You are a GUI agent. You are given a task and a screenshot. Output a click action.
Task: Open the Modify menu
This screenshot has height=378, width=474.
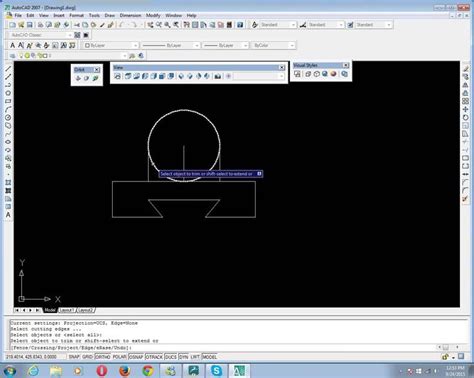point(153,15)
